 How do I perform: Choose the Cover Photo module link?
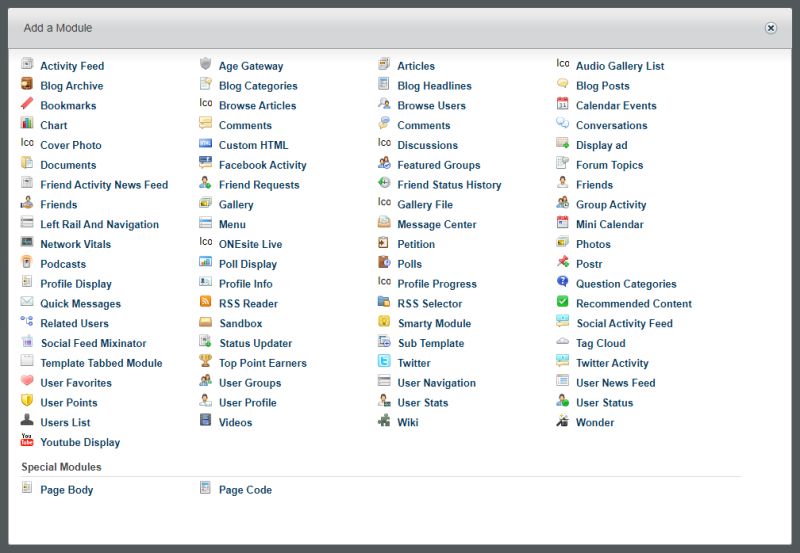tap(71, 145)
